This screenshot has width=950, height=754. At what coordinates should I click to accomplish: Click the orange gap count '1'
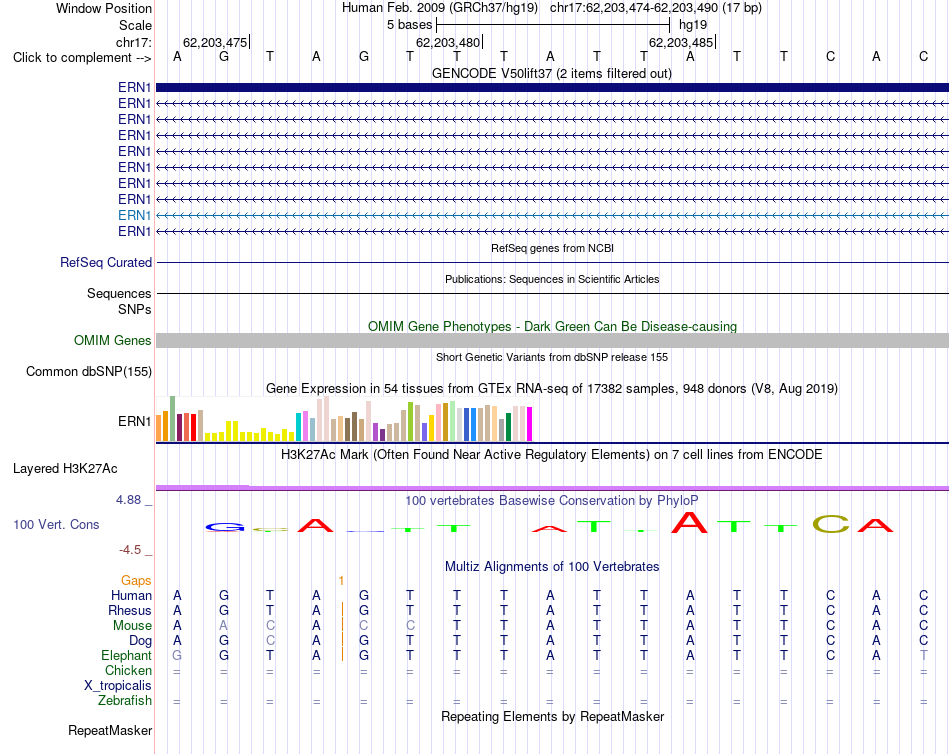pyautogui.click(x=342, y=581)
